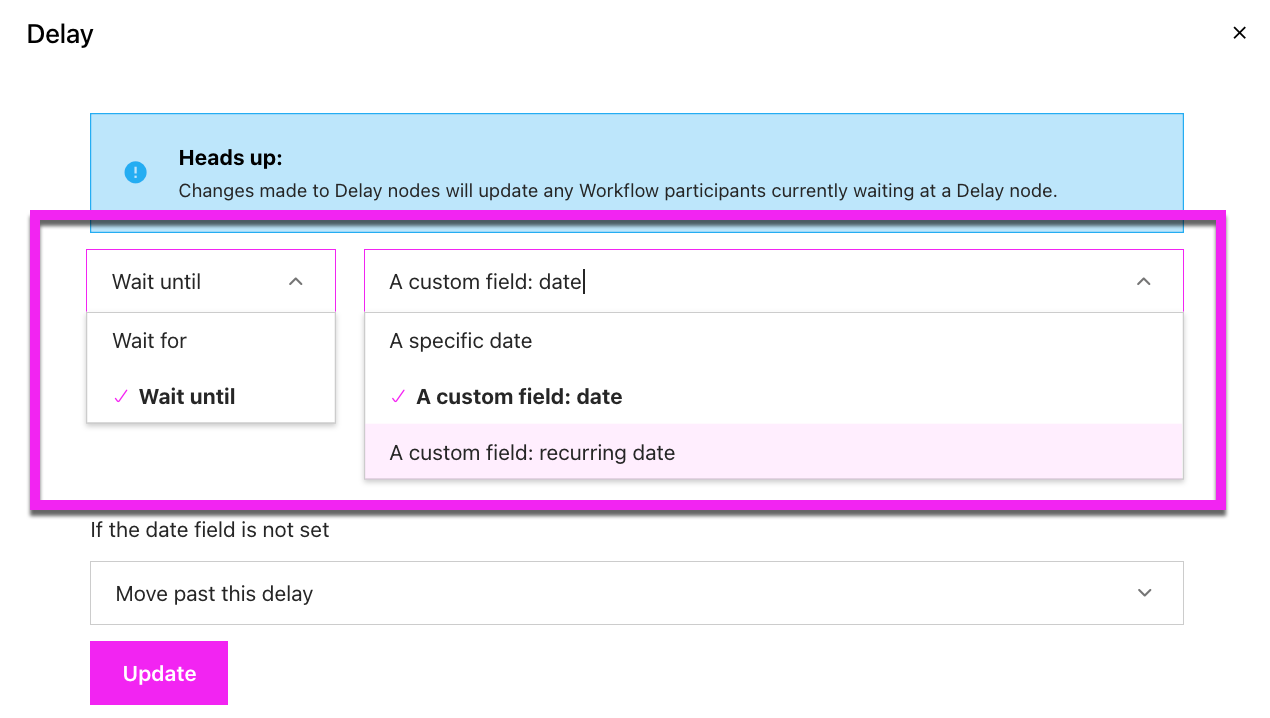The width and height of the screenshot is (1270, 718).
Task: Select A custom field: date option
Action: [x=520, y=396]
